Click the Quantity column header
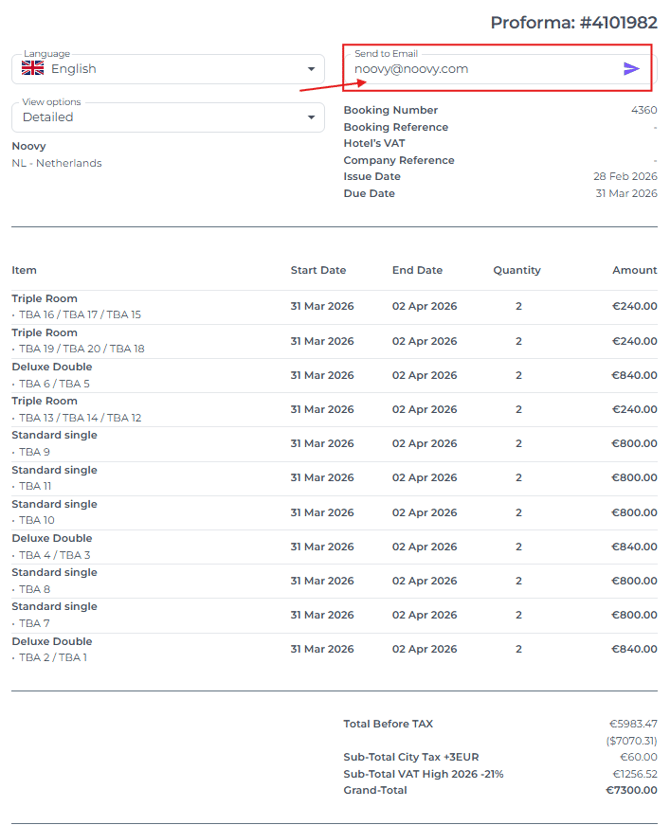670x825 pixels. (x=517, y=270)
